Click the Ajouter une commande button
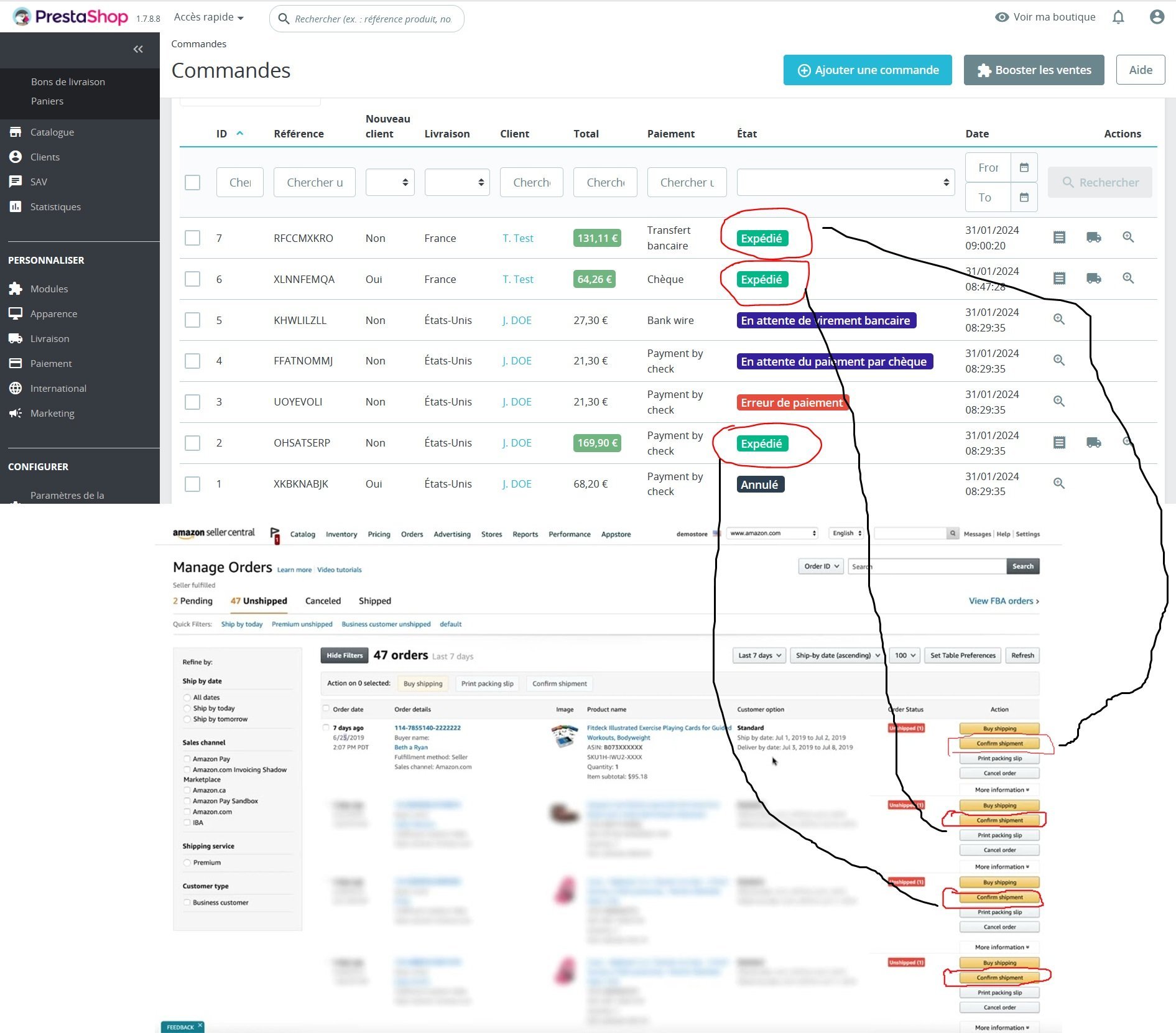This screenshot has height=1033, width=1176. (868, 70)
